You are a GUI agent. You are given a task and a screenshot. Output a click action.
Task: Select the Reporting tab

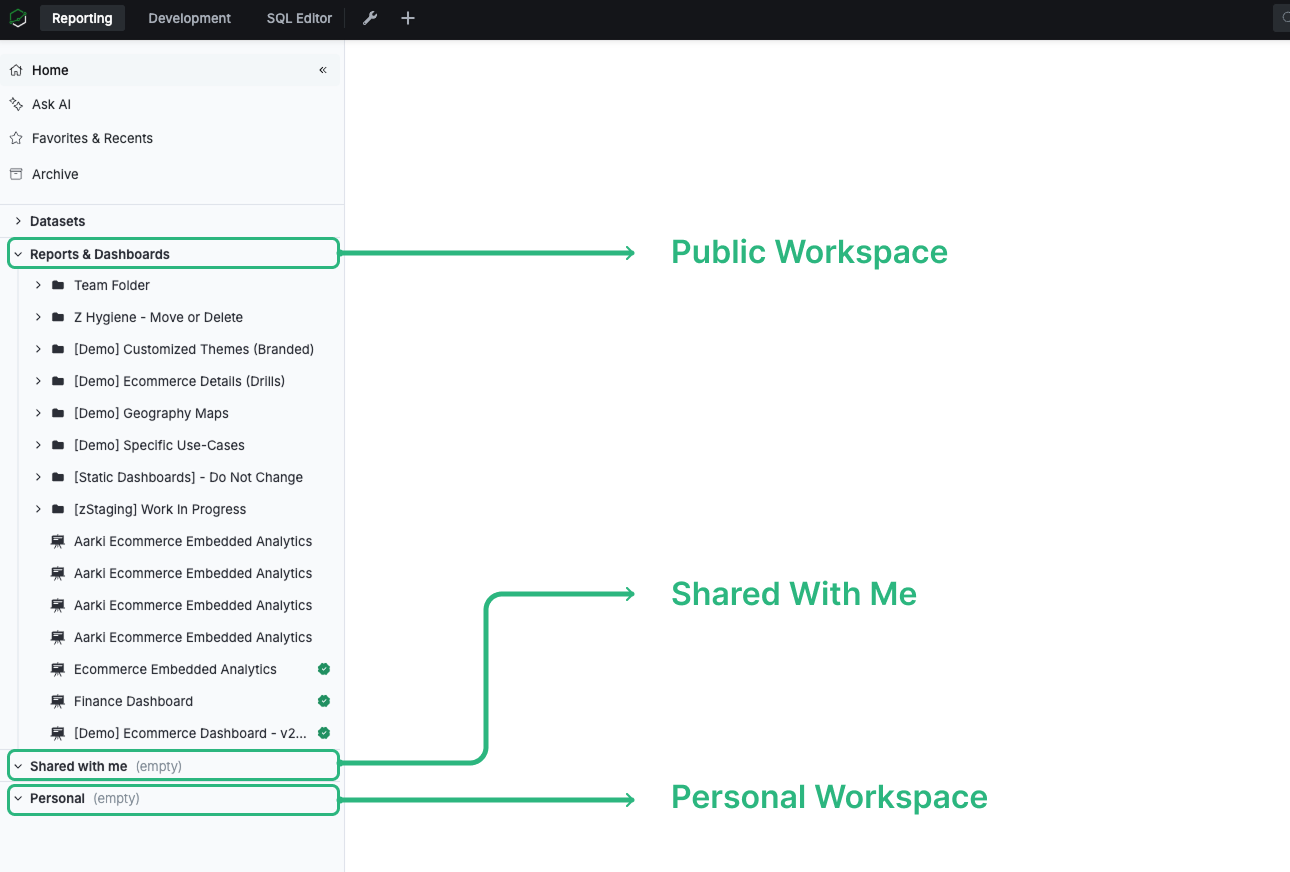[82, 17]
